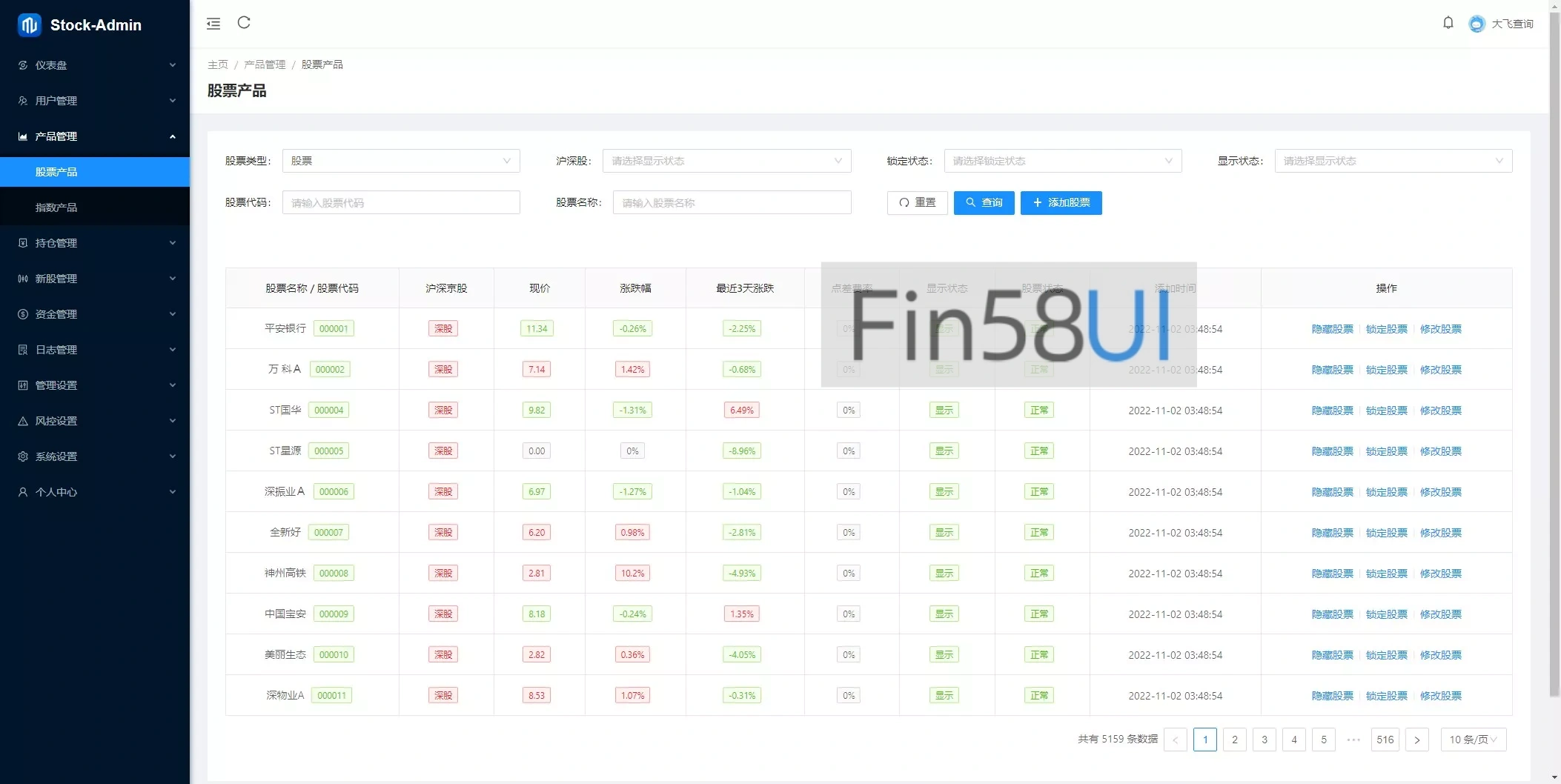Click the 风控设置 warning triangle icon
The image size is (1561, 784).
(x=23, y=421)
